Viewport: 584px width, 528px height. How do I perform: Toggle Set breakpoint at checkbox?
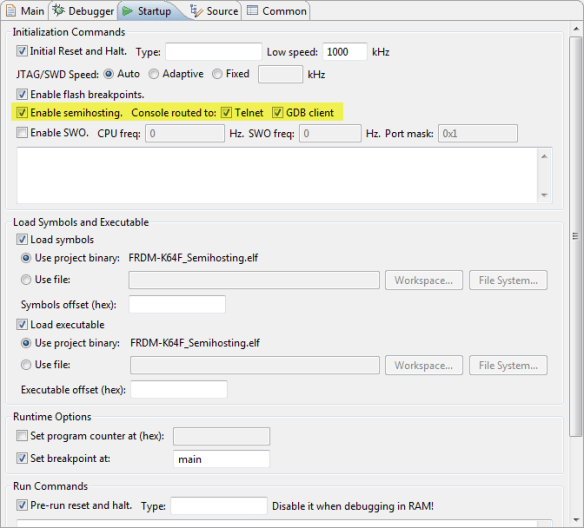[22, 458]
